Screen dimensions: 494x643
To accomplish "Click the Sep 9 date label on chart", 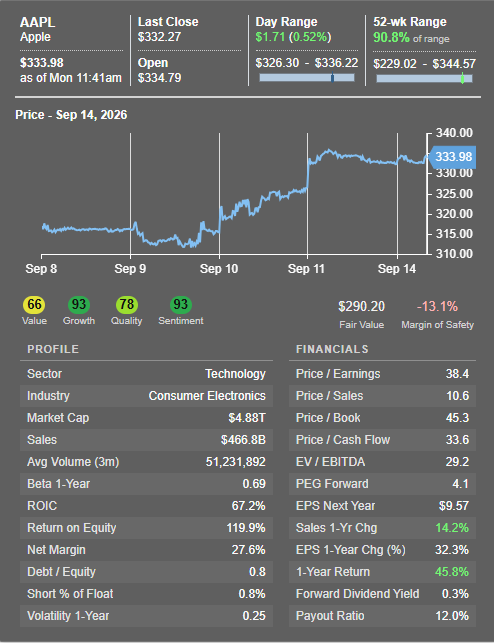I will [130, 269].
